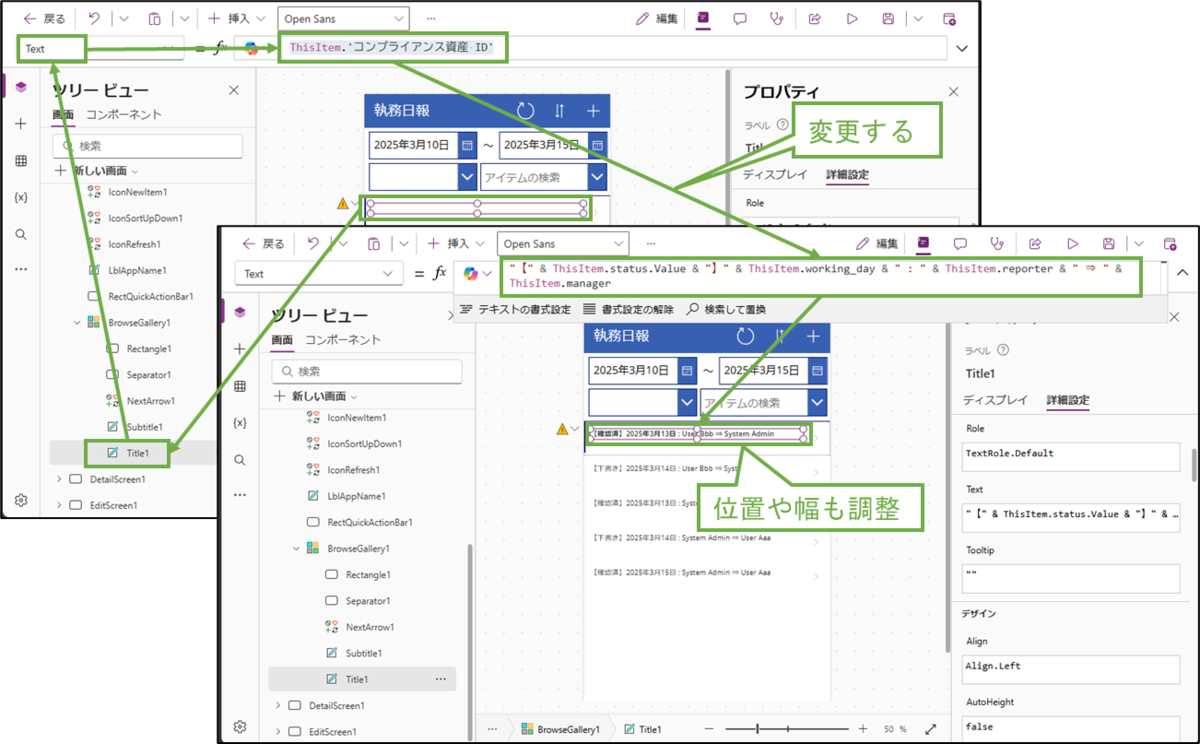
Task: Close the tree view pane in back window
Action: click(x=234, y=90)
